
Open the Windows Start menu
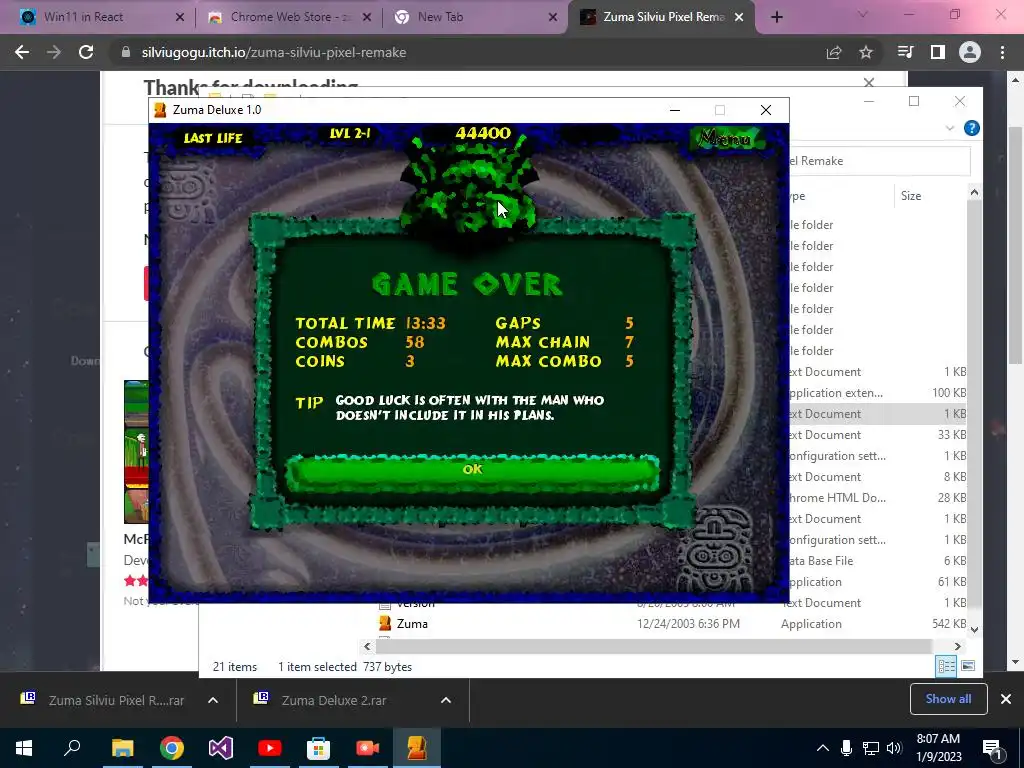coord(24,748)
